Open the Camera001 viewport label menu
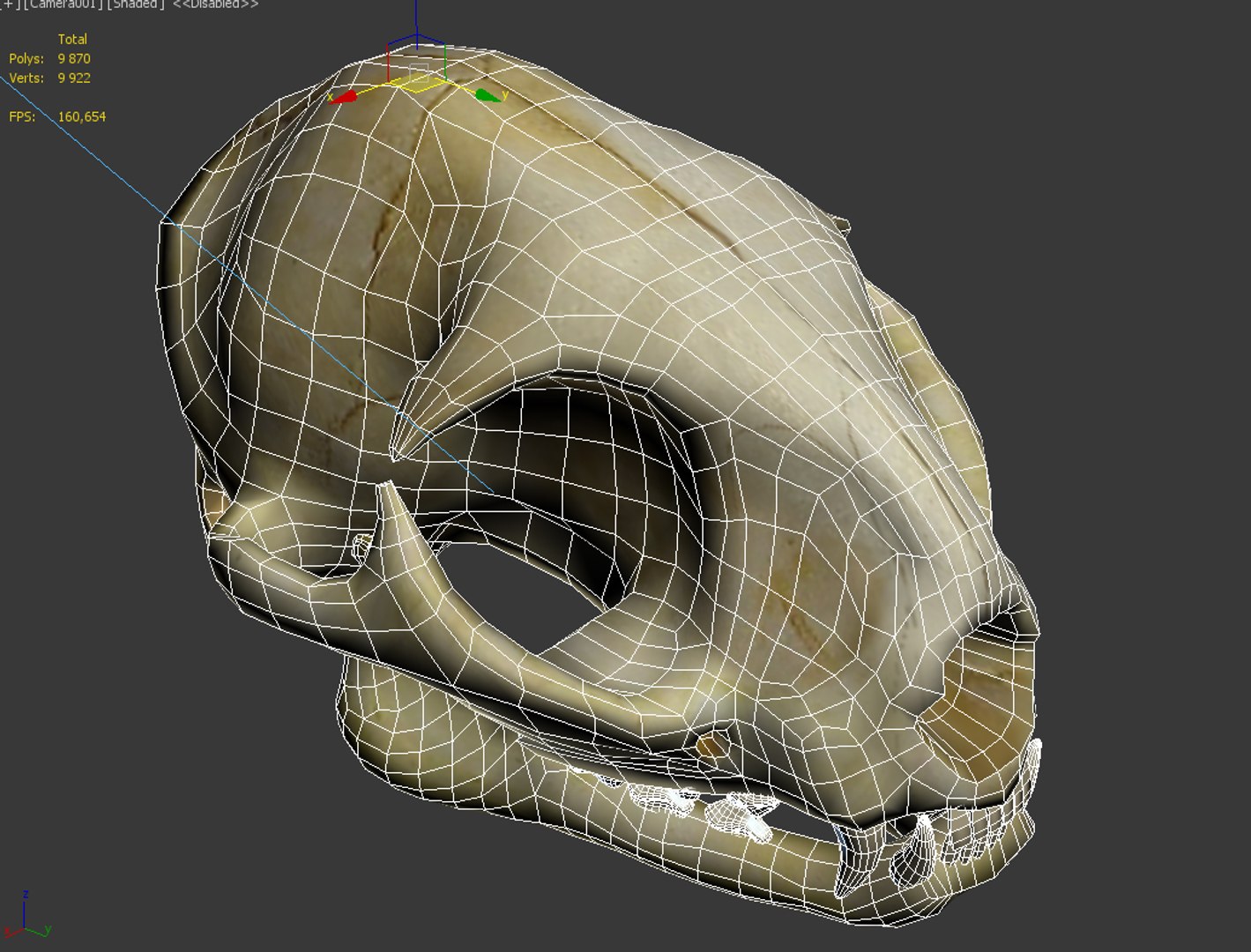 pyautogui.click(x=63, y=4)
